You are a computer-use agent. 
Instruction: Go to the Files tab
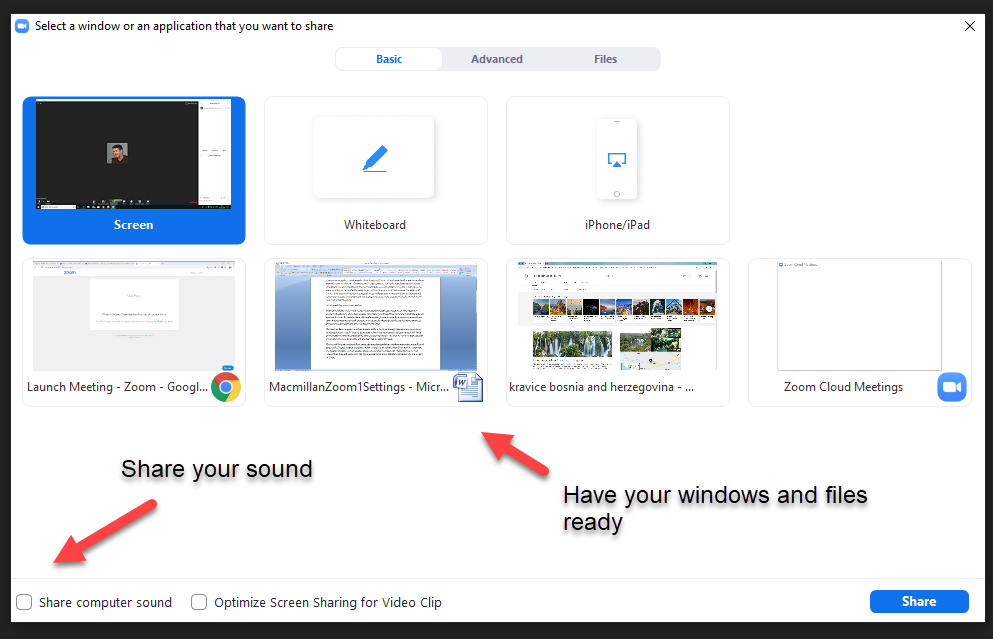[605, 59]
